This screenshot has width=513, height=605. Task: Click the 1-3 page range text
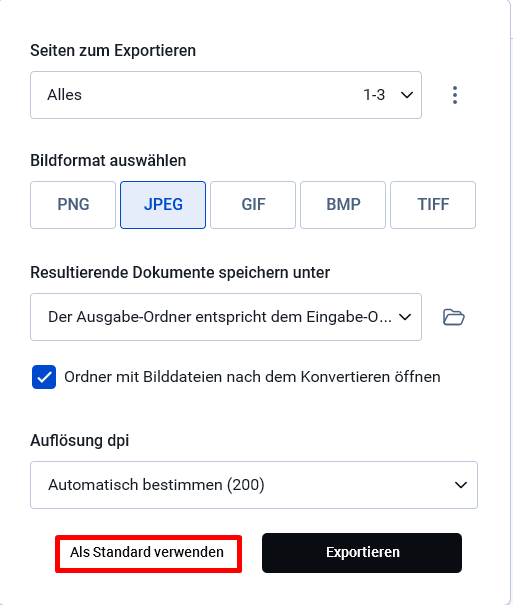click(374, 95)
